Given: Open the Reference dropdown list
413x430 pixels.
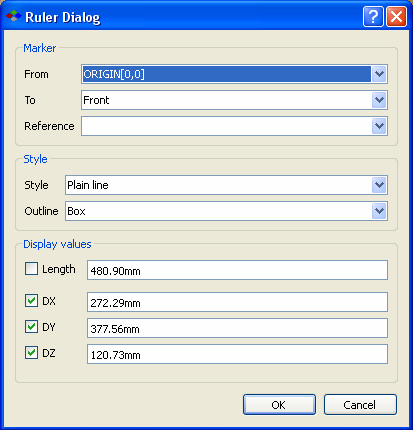Looking at the screenshot, I should (379, 126).
